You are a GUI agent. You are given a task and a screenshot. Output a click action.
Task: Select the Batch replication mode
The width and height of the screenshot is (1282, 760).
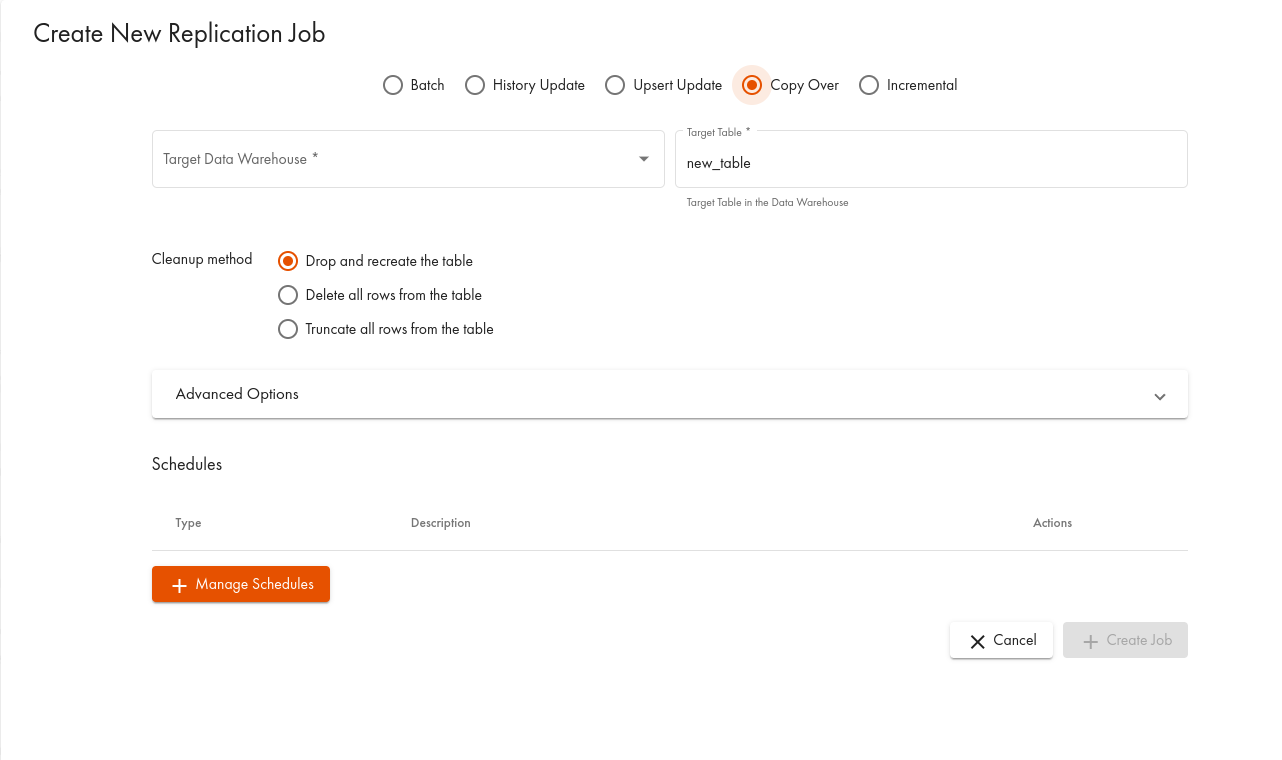tap(393, 85)
